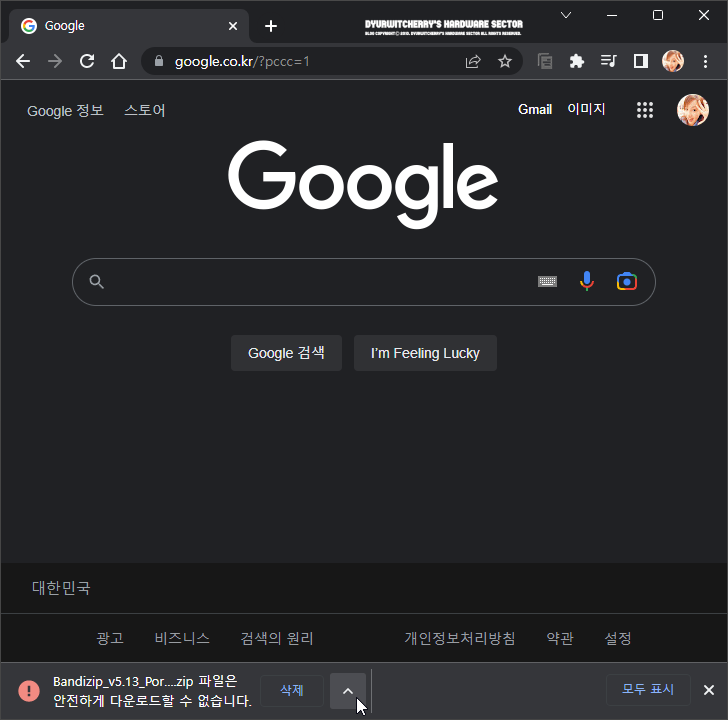Minimize the Chrome window
The width and height of the screenshot is (728, 720).
[x=612, y=15]
